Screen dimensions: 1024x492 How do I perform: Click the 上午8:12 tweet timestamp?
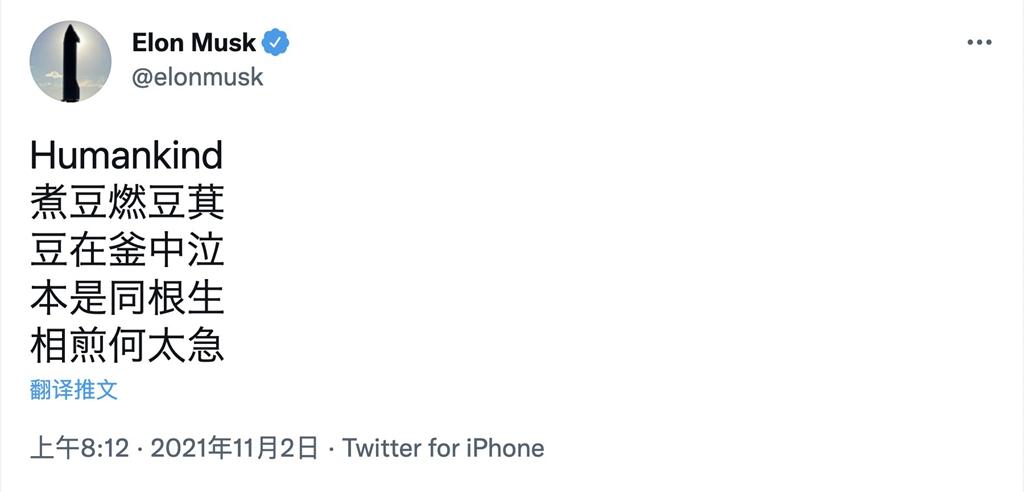tap(80, 447)
